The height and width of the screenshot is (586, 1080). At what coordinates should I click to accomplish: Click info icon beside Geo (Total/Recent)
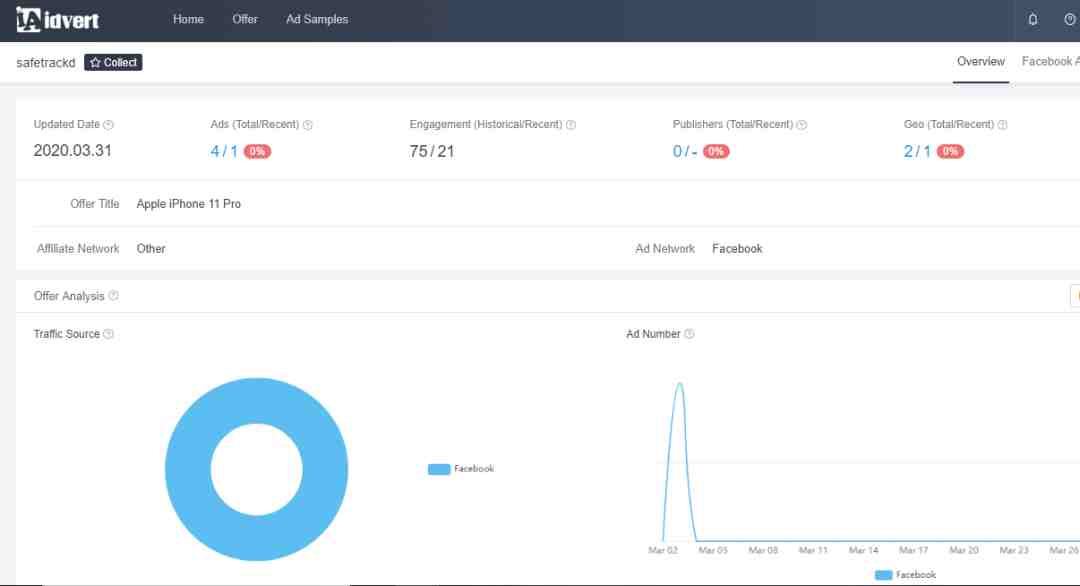pos(1003,125)
